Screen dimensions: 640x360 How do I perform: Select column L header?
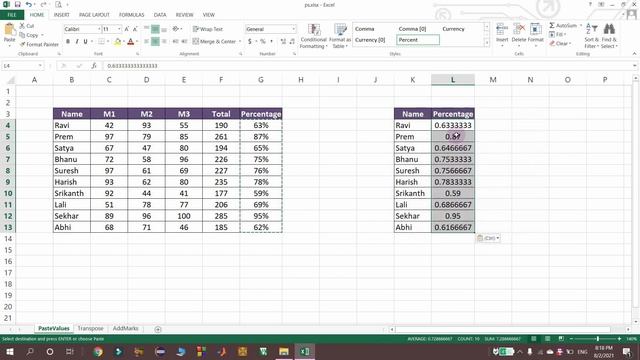453,80
